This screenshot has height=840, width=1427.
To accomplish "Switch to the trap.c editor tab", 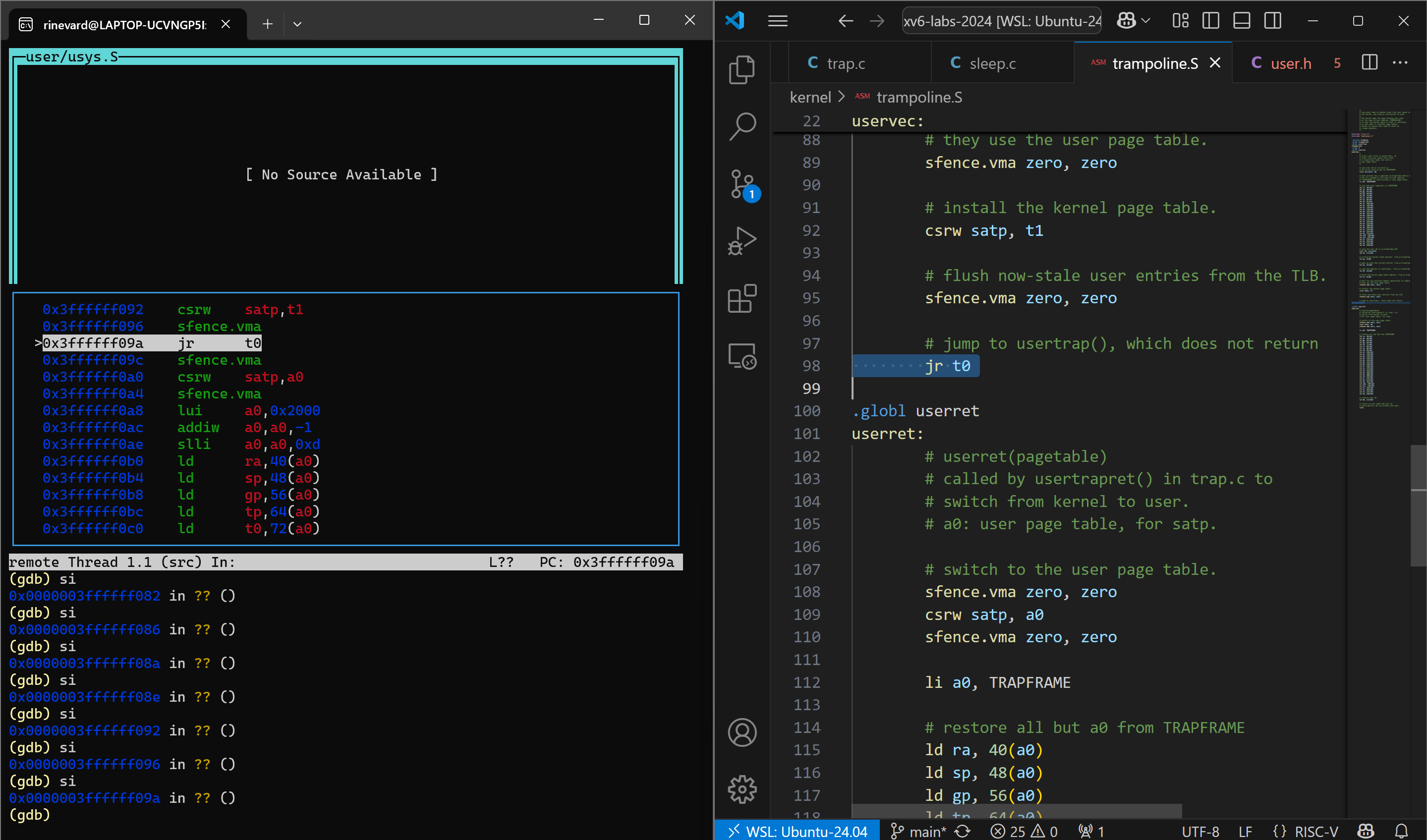I will tap(846, 63).
